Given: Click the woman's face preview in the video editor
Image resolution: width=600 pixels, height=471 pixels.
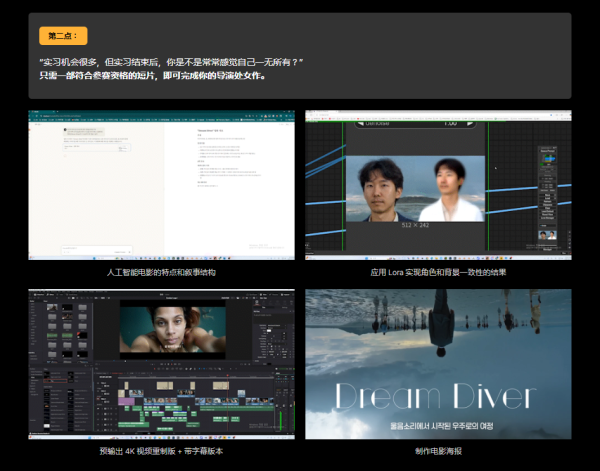Looking at the screenshot, I should click(x=173, y=329).
